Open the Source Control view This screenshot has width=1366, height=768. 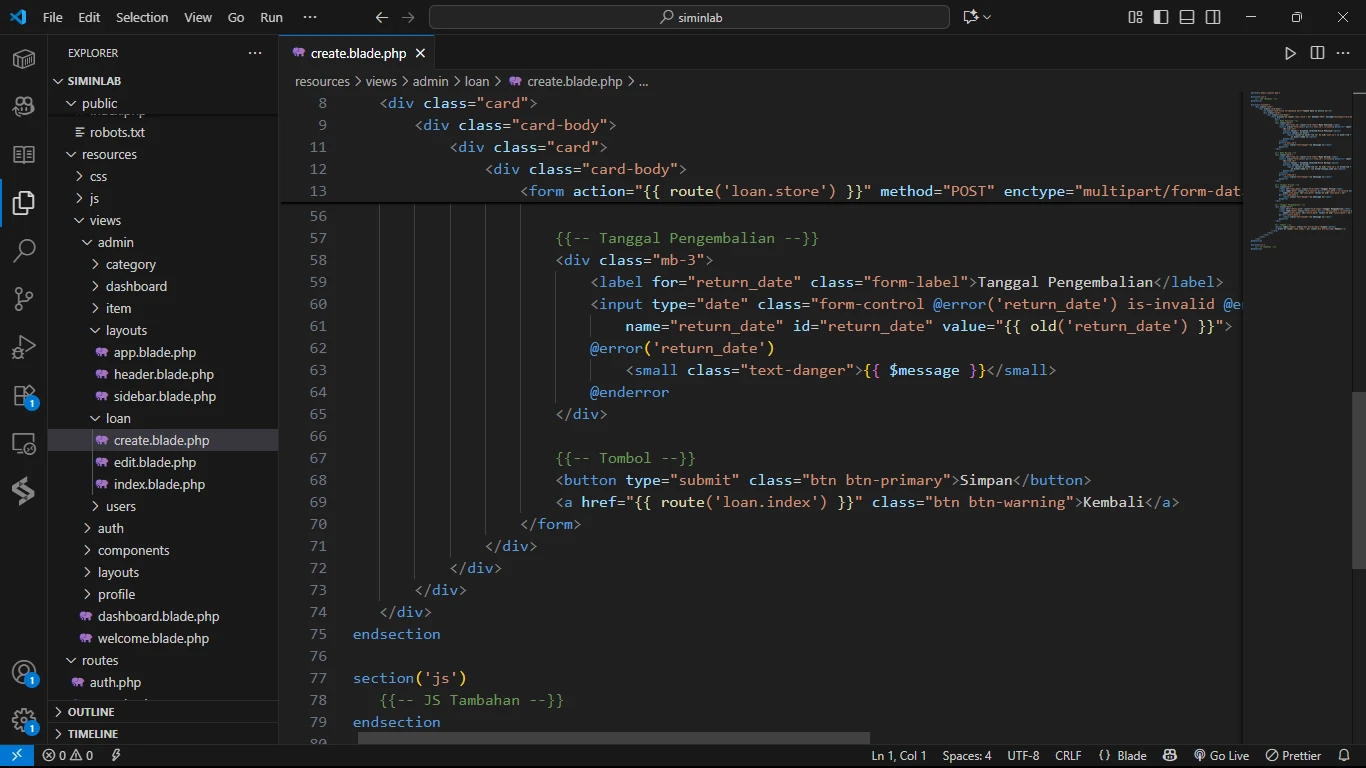[24, 299]
